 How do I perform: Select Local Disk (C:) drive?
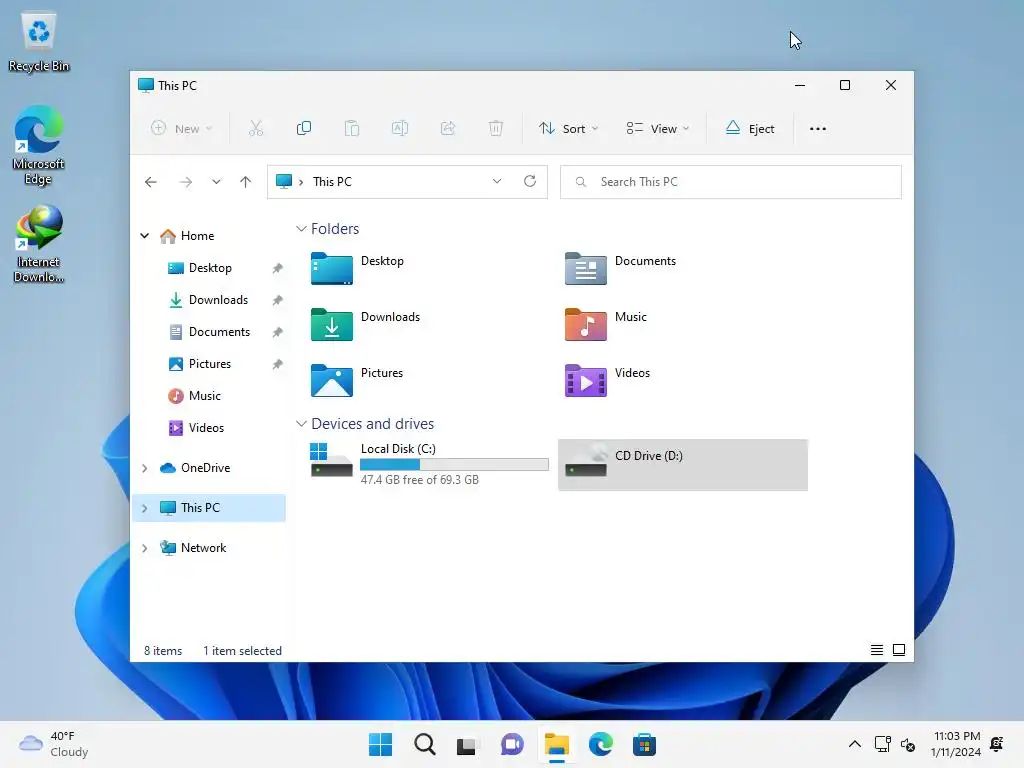pos(430,464)
